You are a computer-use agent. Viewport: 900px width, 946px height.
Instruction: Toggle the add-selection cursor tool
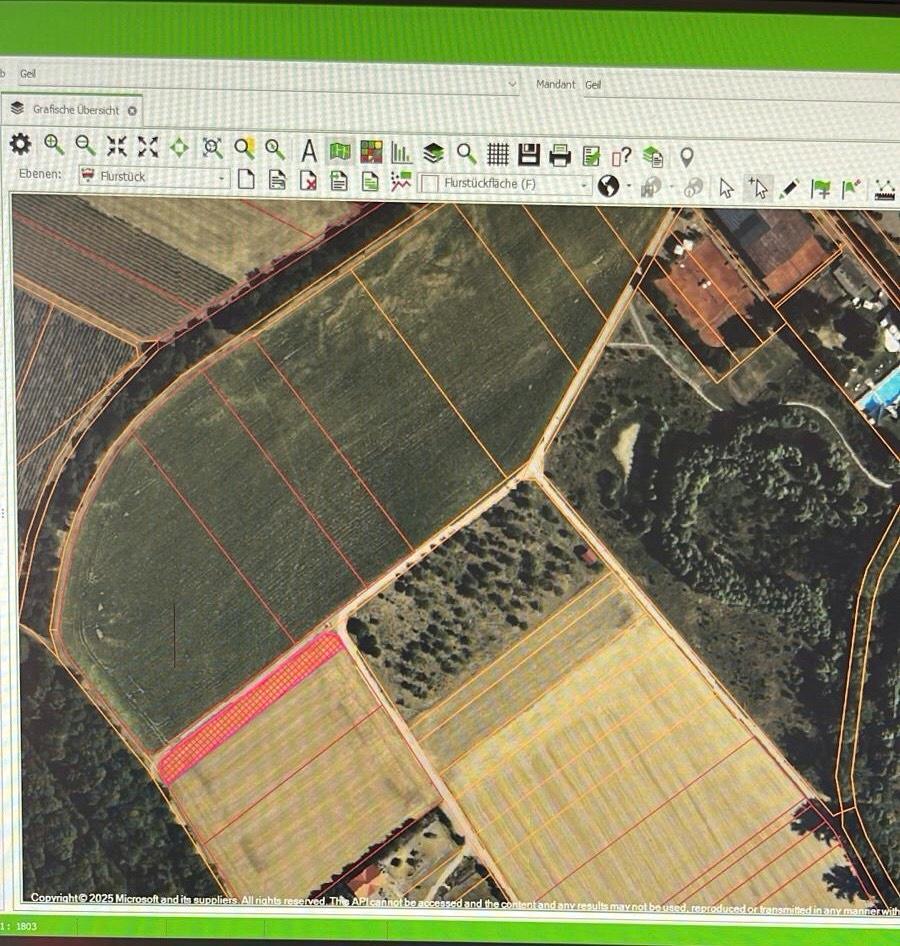(x=759, y=188)
